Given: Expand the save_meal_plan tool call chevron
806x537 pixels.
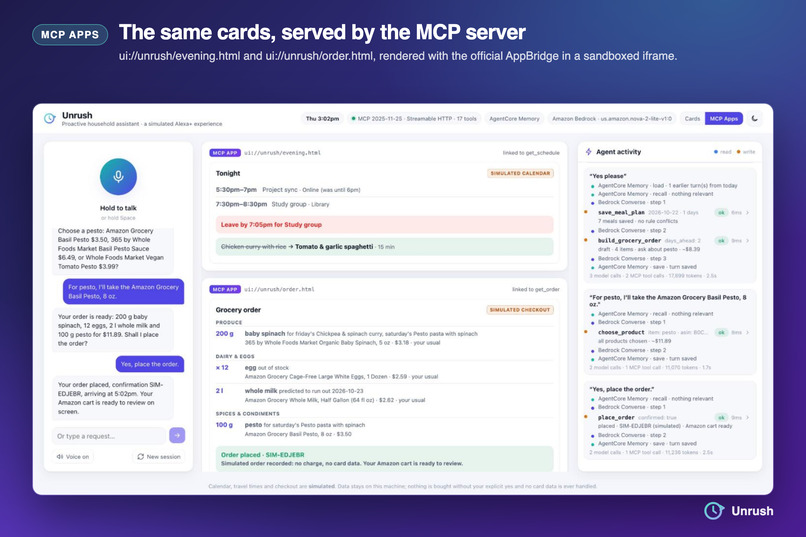Looking at the screenshot, I should (747, 213).
